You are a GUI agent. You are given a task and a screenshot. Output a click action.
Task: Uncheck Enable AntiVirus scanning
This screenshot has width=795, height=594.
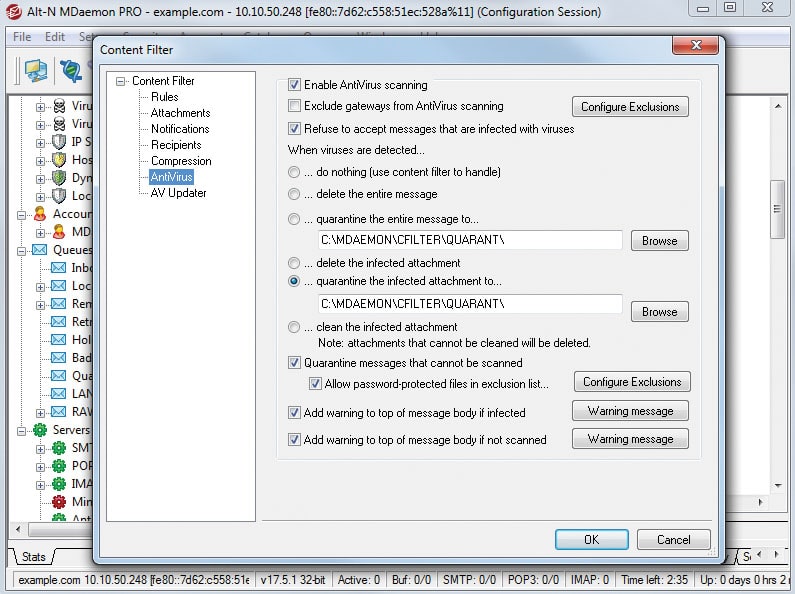tap(294, 85)
